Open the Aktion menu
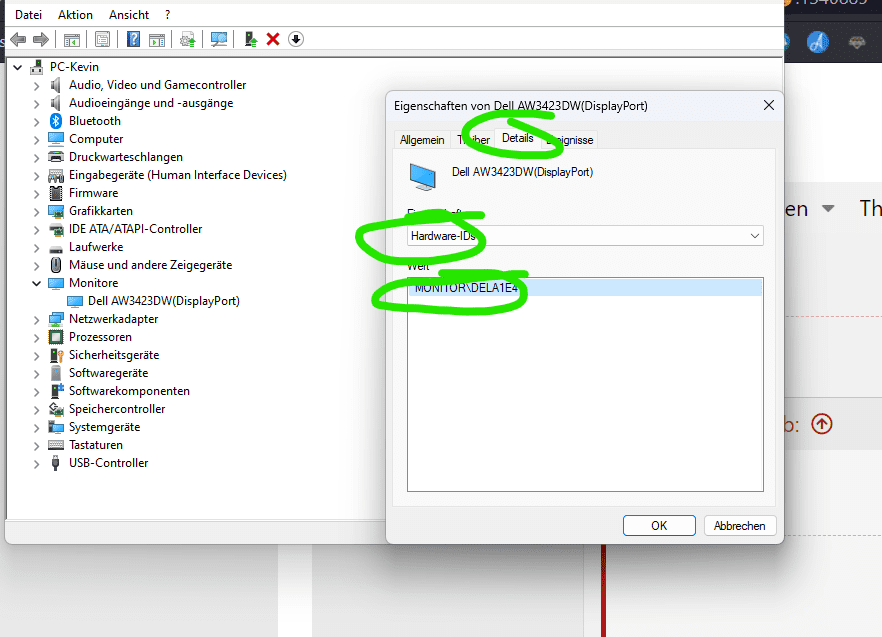The width and height of the screenshot is (882, 637). pyautogui.click(x=75, y=15)
